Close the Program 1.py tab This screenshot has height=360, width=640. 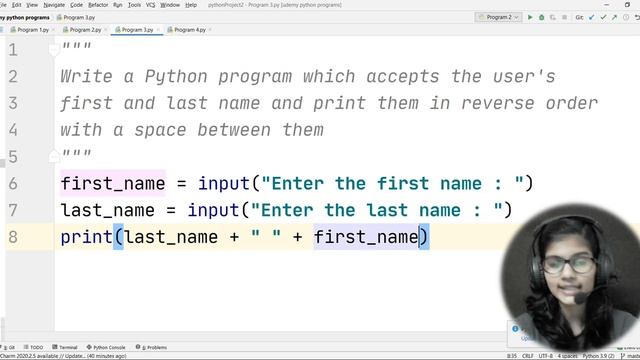pyautogui.click(x=53, y=30)
